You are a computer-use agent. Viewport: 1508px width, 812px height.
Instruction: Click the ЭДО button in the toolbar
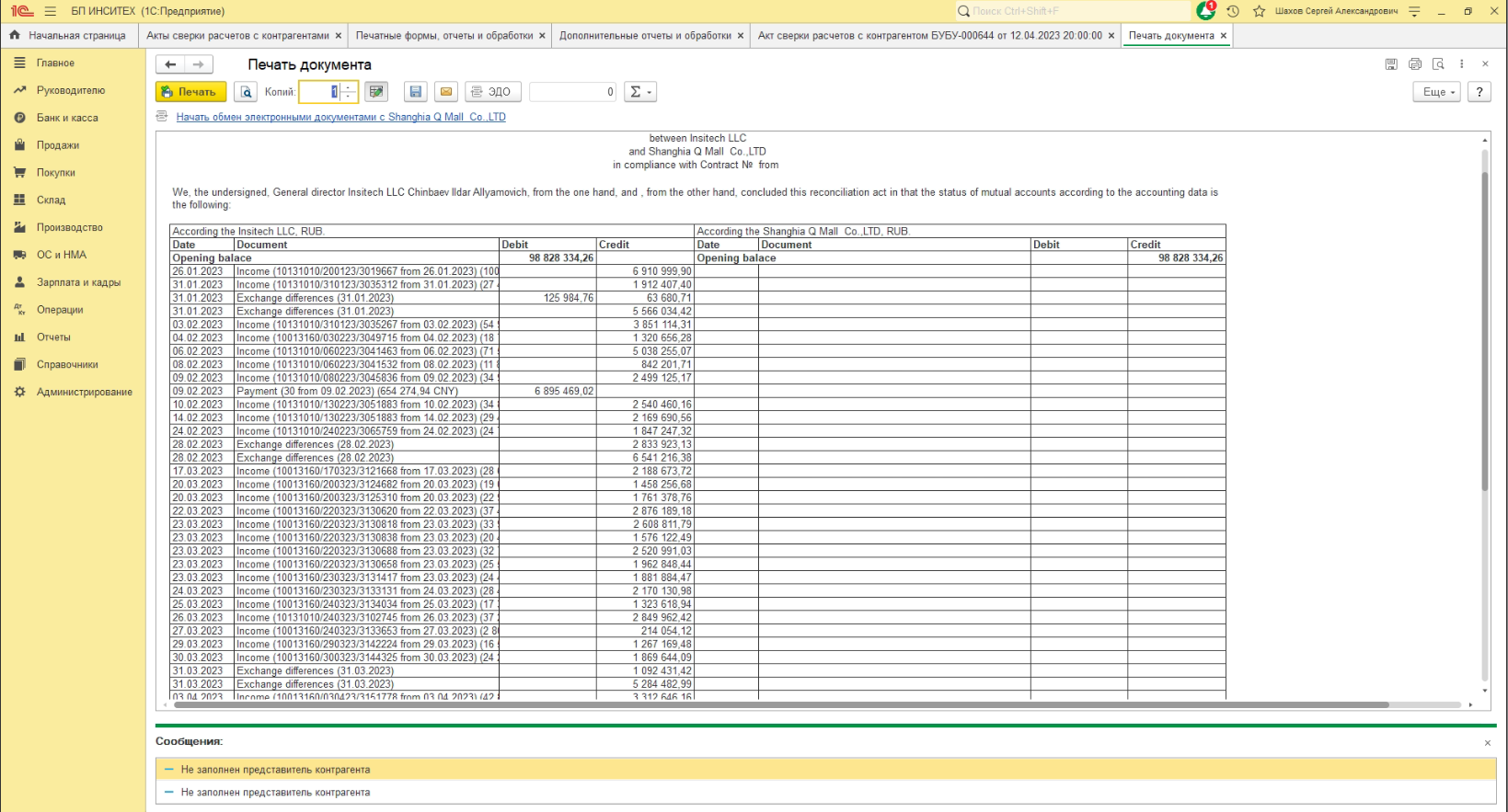pos(493,92)
